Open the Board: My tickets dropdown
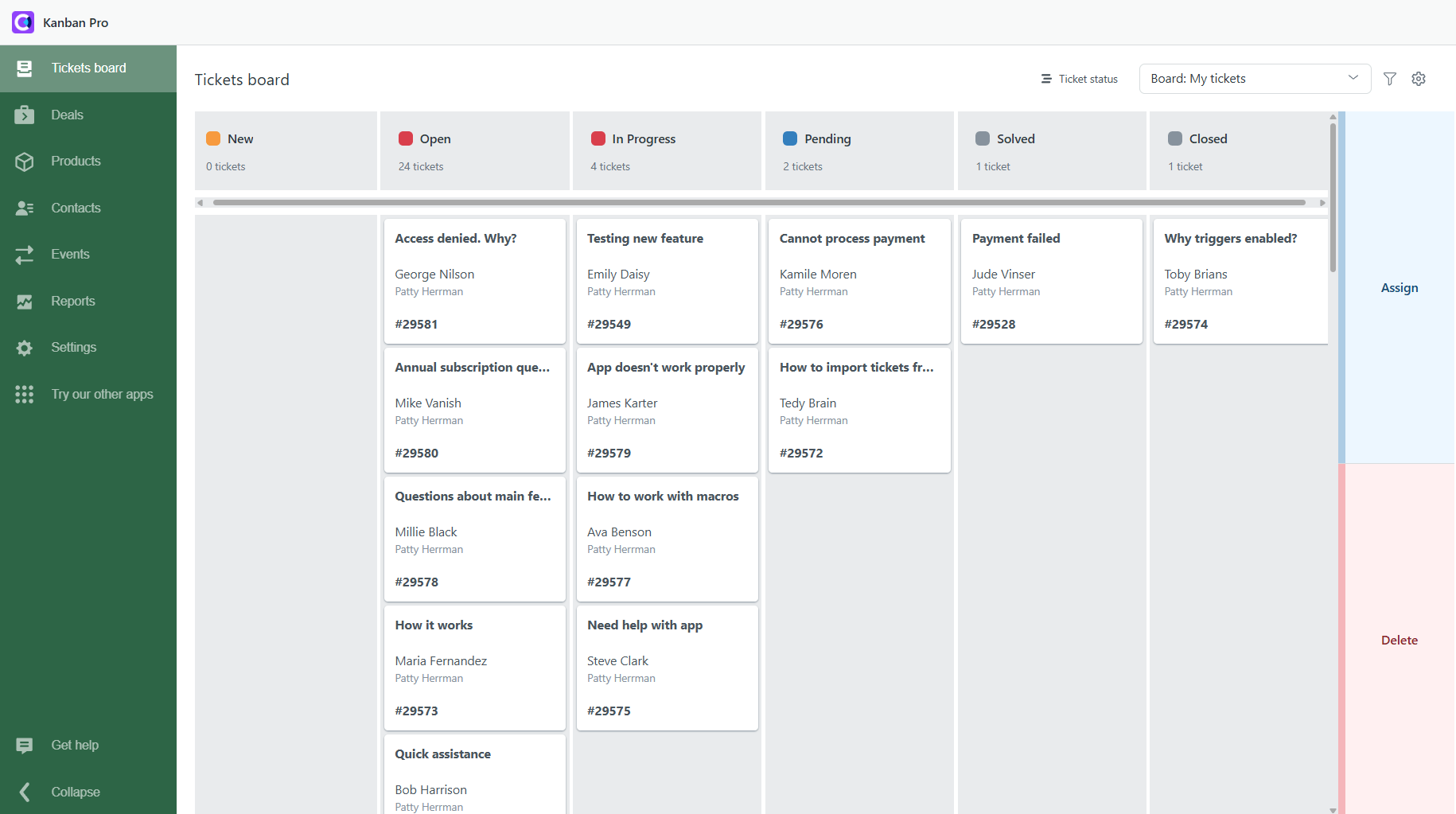The width and height of the screenshot is (1456, 814). click(x=1254, y=78)
